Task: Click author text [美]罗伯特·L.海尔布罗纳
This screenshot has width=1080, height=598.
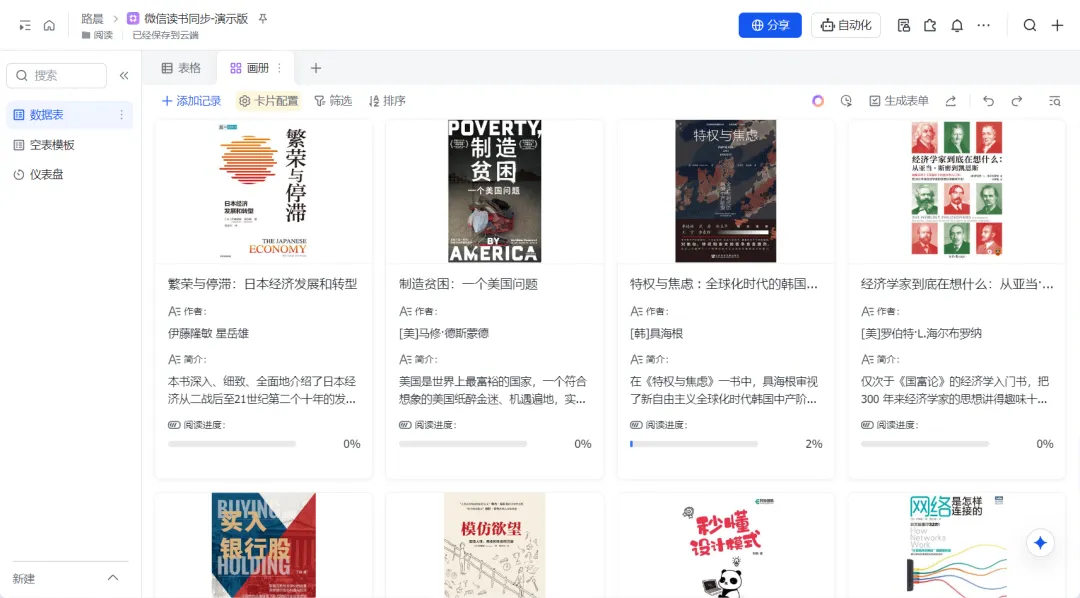Action: coord(921,333)
